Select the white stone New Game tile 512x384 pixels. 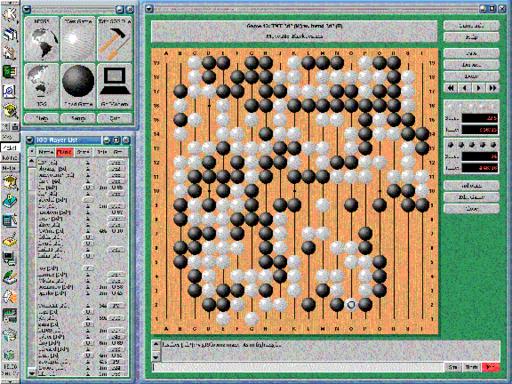click(x=78, y=39)
